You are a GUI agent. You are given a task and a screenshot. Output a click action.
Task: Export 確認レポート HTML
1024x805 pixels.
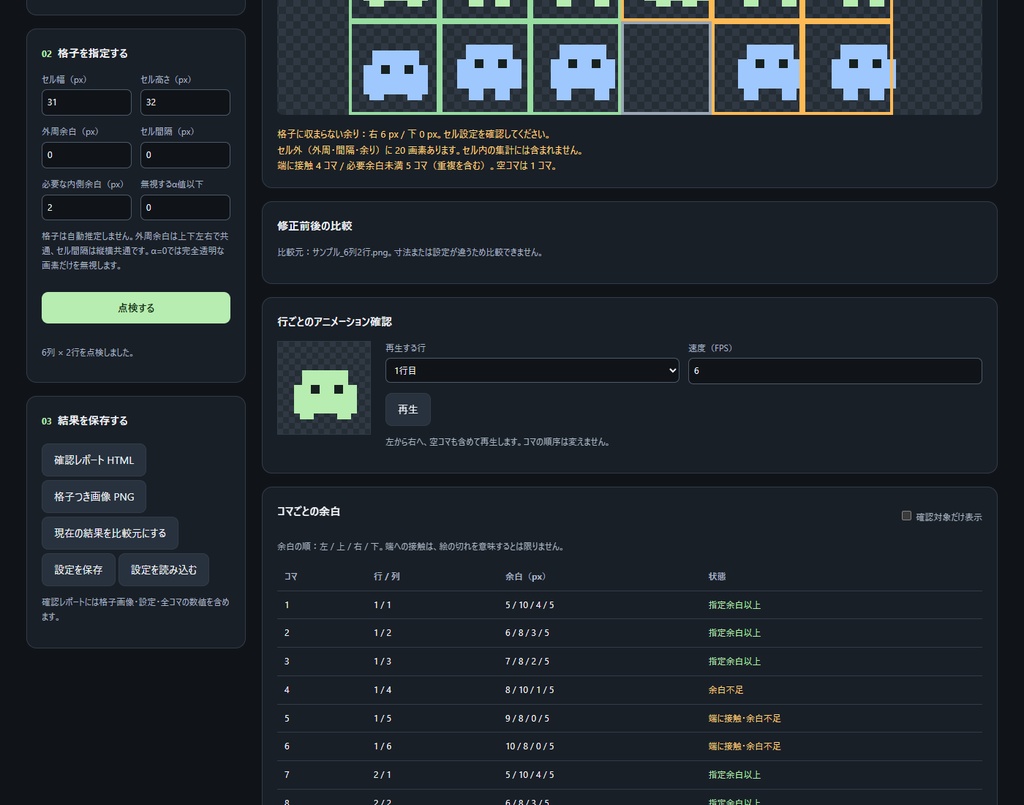tap(94, 460)
